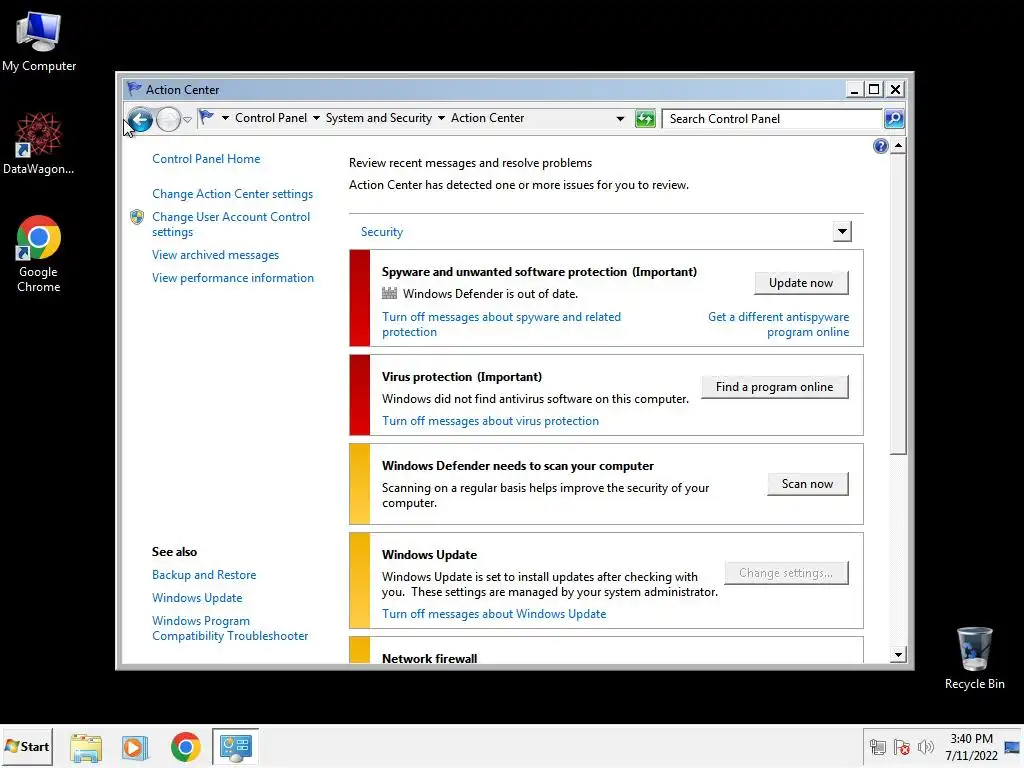This screenshot has height=768, width=1024.
Task: Open Change User Account Control settings
Action: click(x=231, y=224)
